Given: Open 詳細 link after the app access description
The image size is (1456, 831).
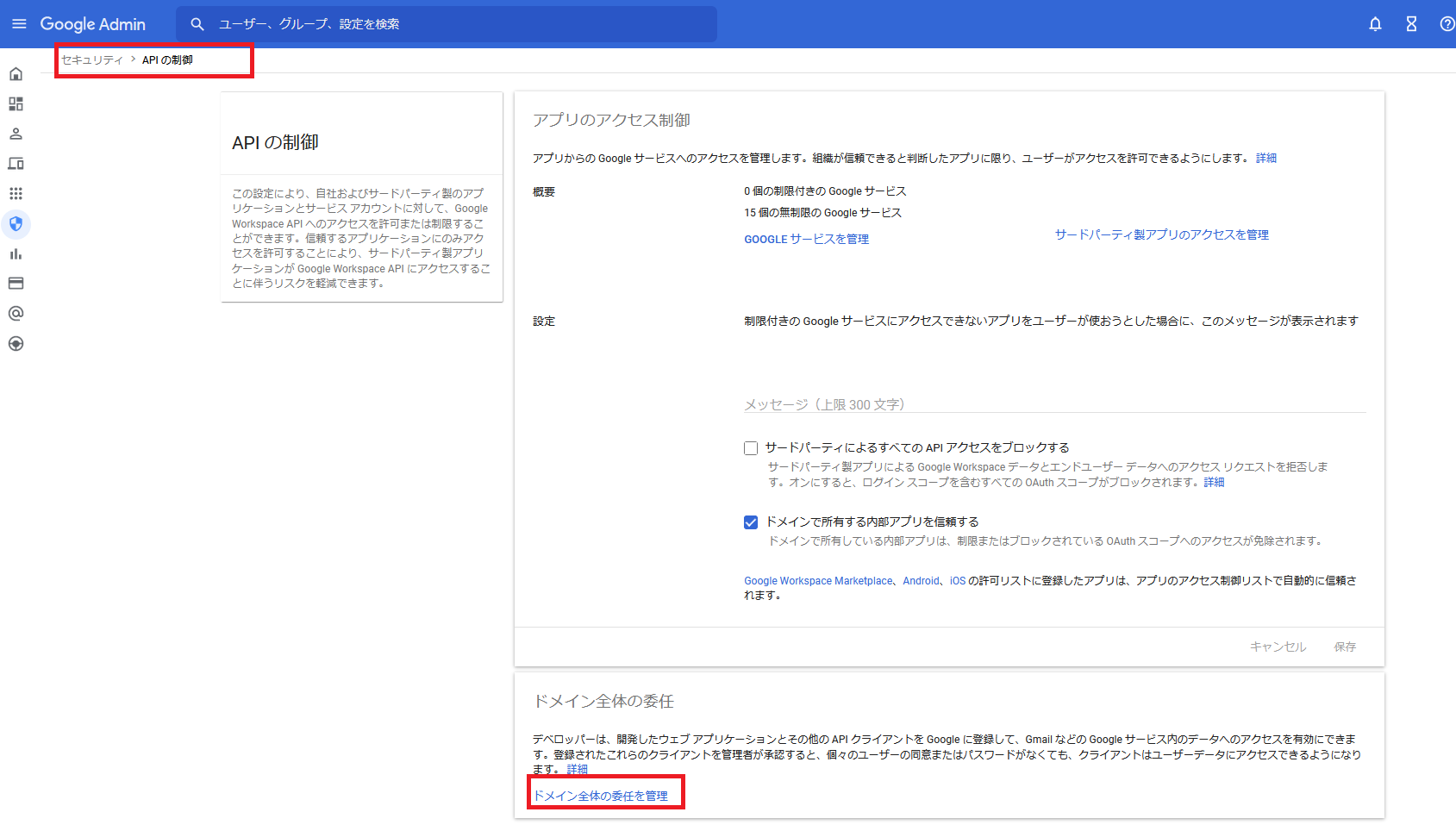Looking at the screenshot, I should click(1266, 159).
